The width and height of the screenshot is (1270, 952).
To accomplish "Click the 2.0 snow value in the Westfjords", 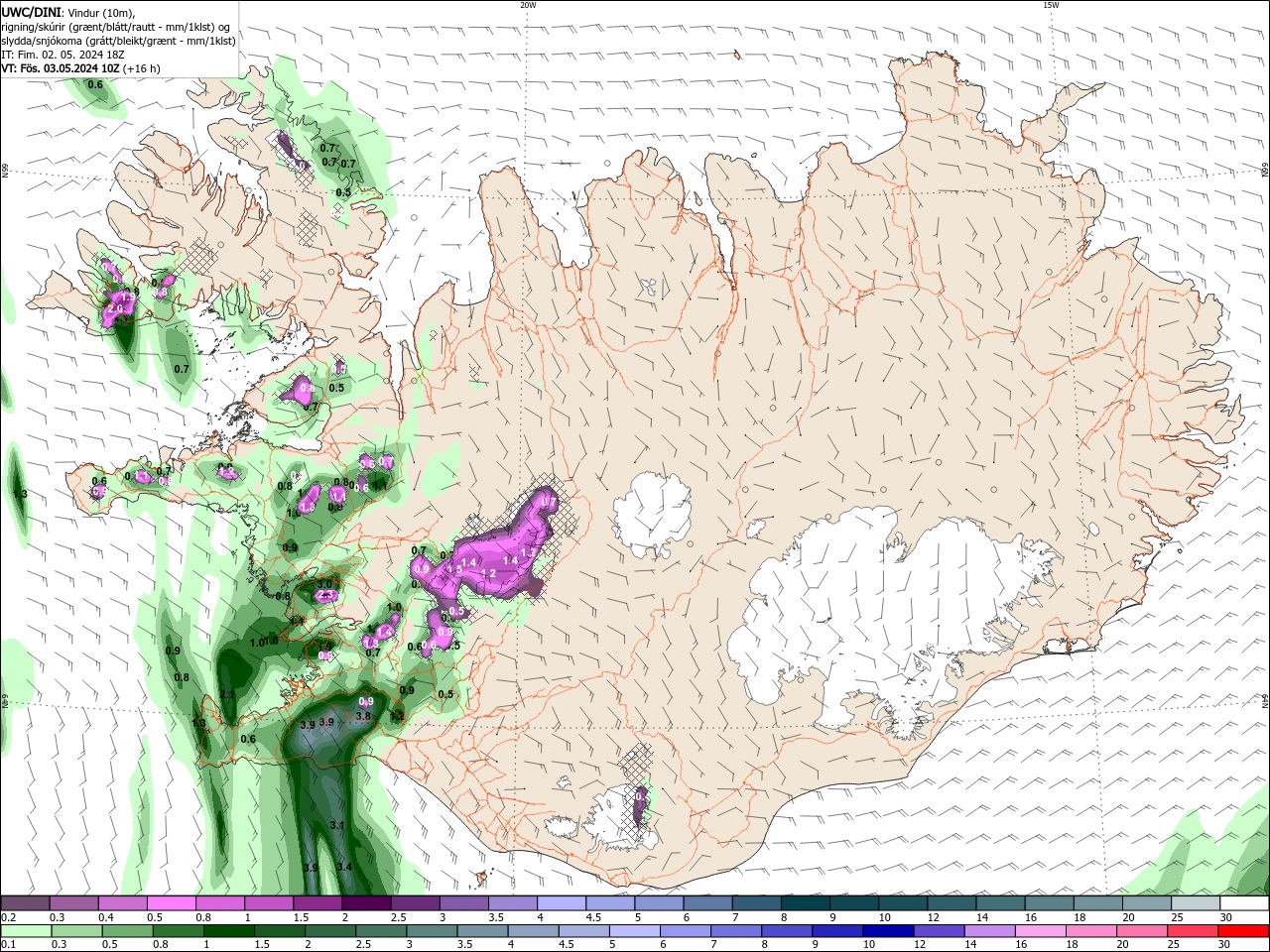I will tap(114, 309).
